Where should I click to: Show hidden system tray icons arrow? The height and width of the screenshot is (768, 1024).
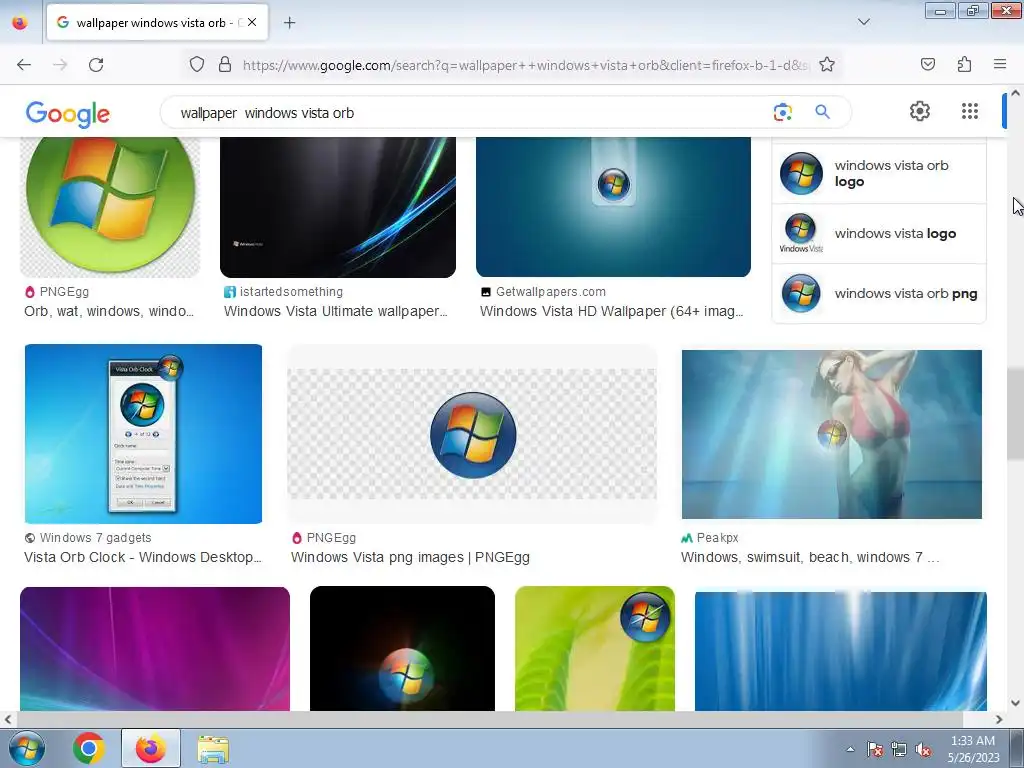850,749
